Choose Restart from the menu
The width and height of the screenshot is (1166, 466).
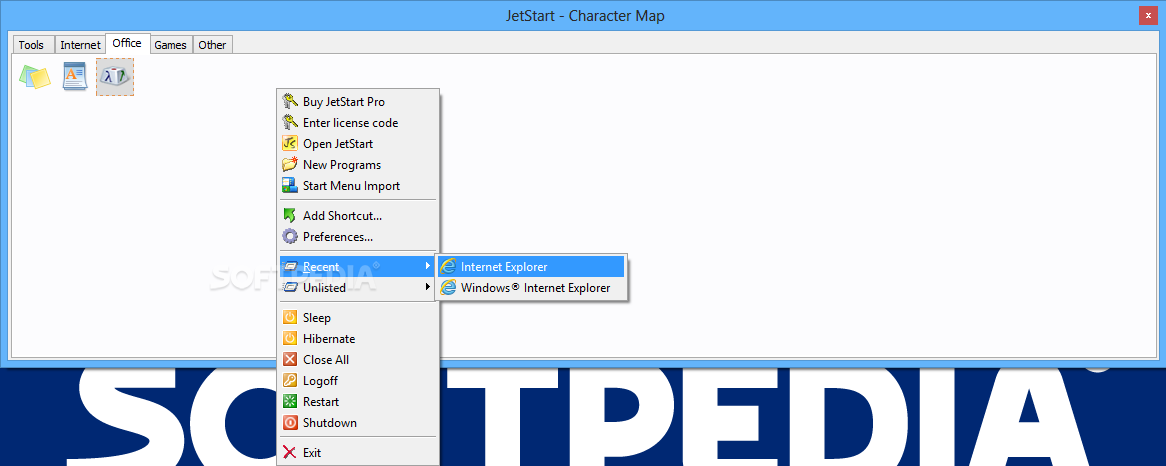click(358, 401)
